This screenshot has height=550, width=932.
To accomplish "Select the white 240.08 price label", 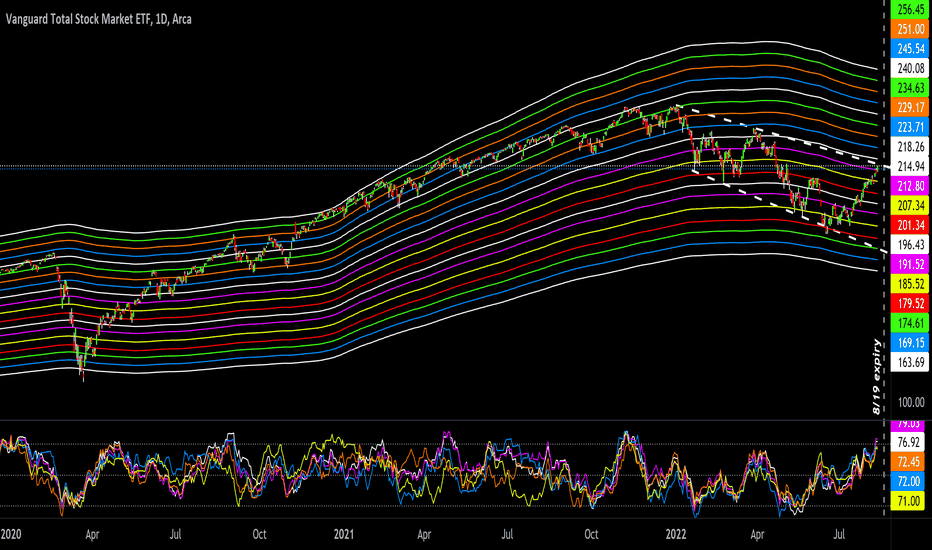I will click(x=911, y=68).
